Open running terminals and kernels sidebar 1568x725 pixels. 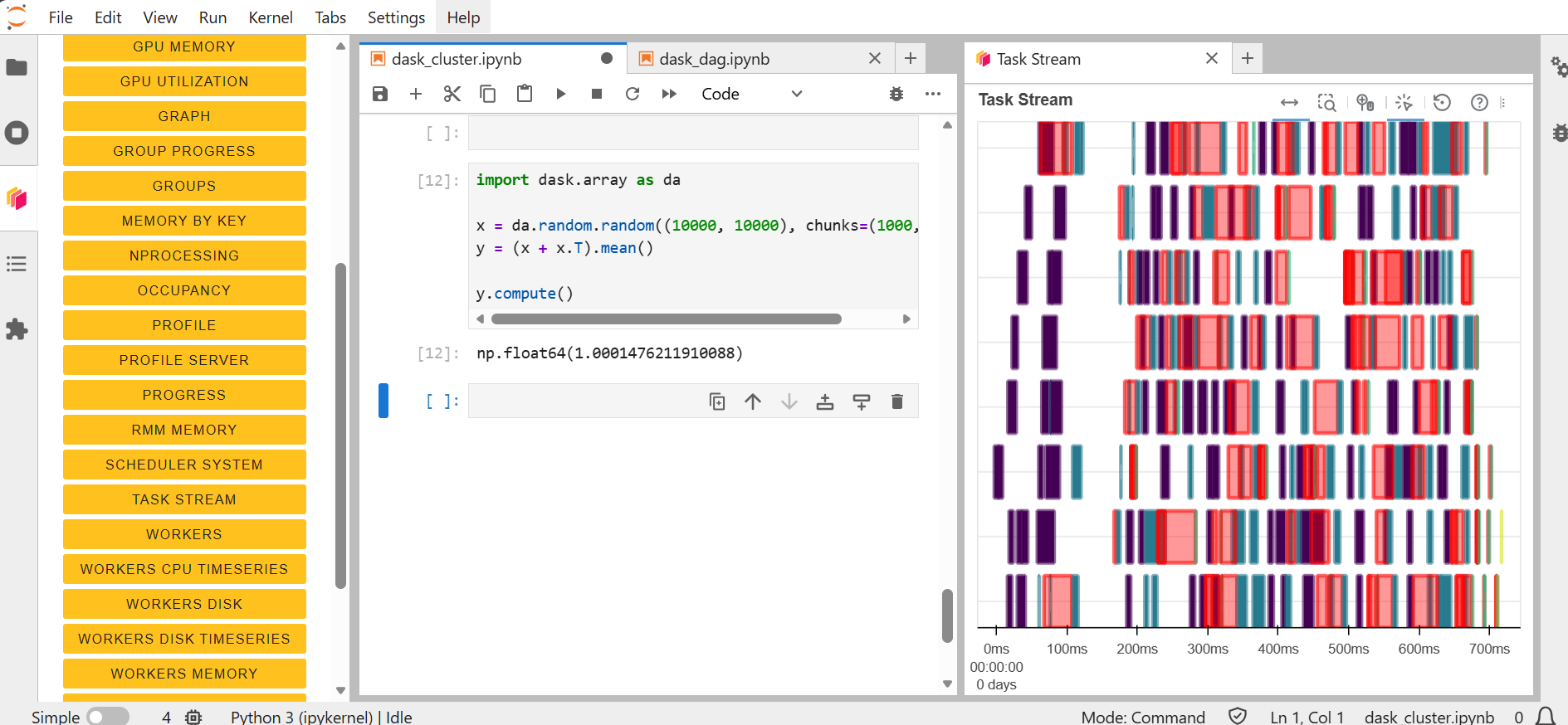pos(17,133)
